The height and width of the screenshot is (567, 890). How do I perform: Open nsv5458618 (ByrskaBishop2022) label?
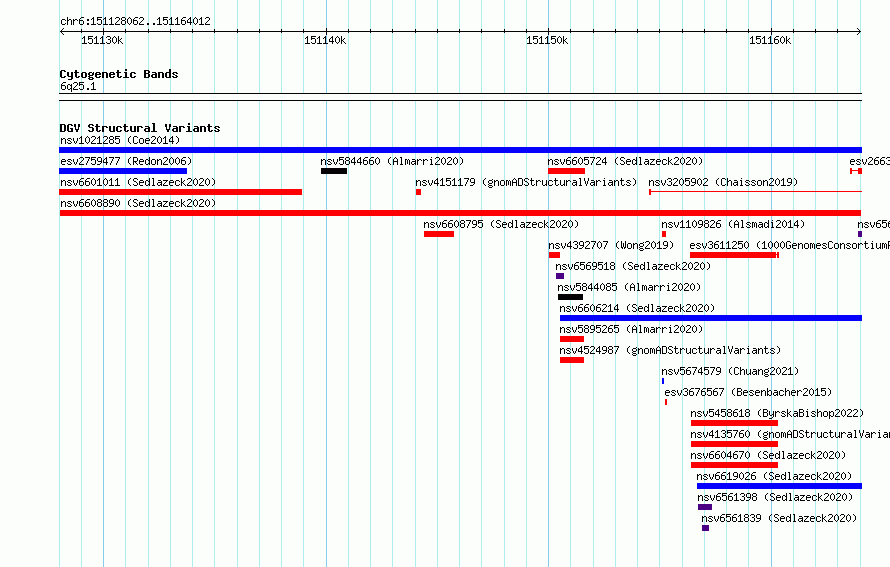777,413
